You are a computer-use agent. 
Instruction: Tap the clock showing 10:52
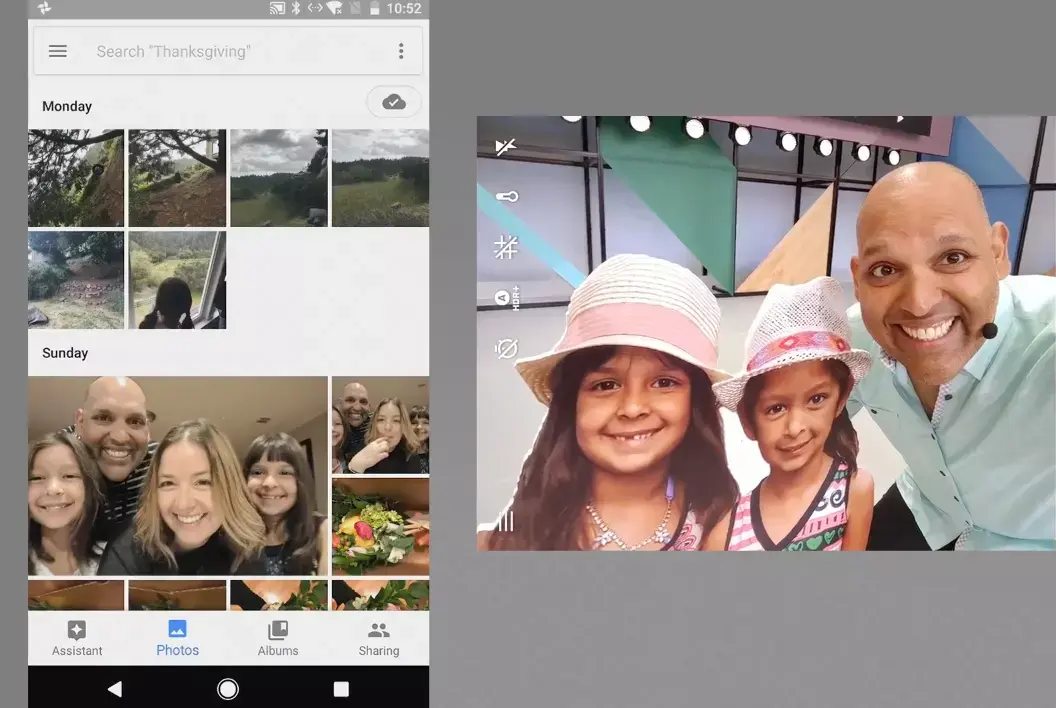(404, 8)
